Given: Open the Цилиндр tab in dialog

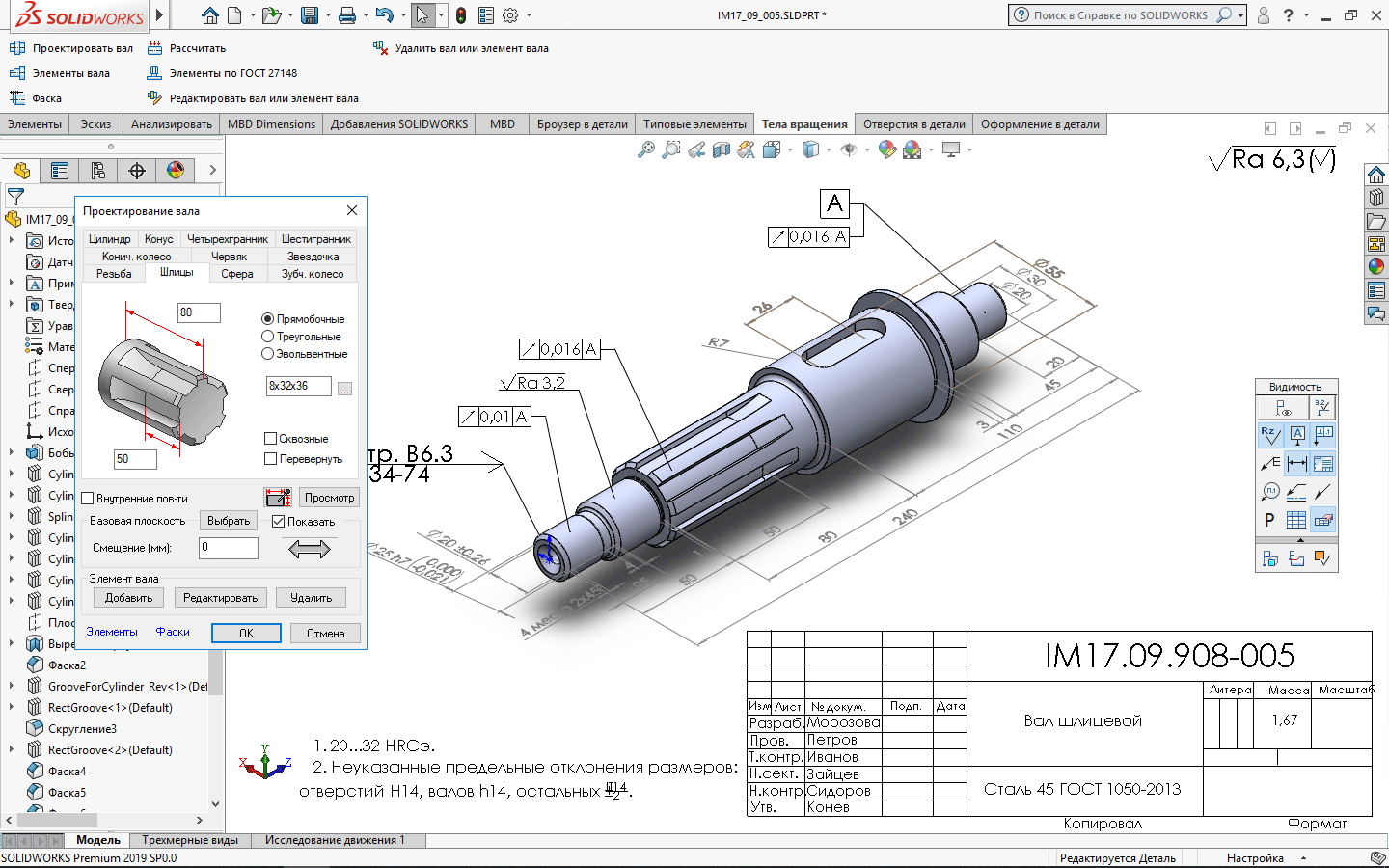Looking at the screenshot, I should point(109,239).
